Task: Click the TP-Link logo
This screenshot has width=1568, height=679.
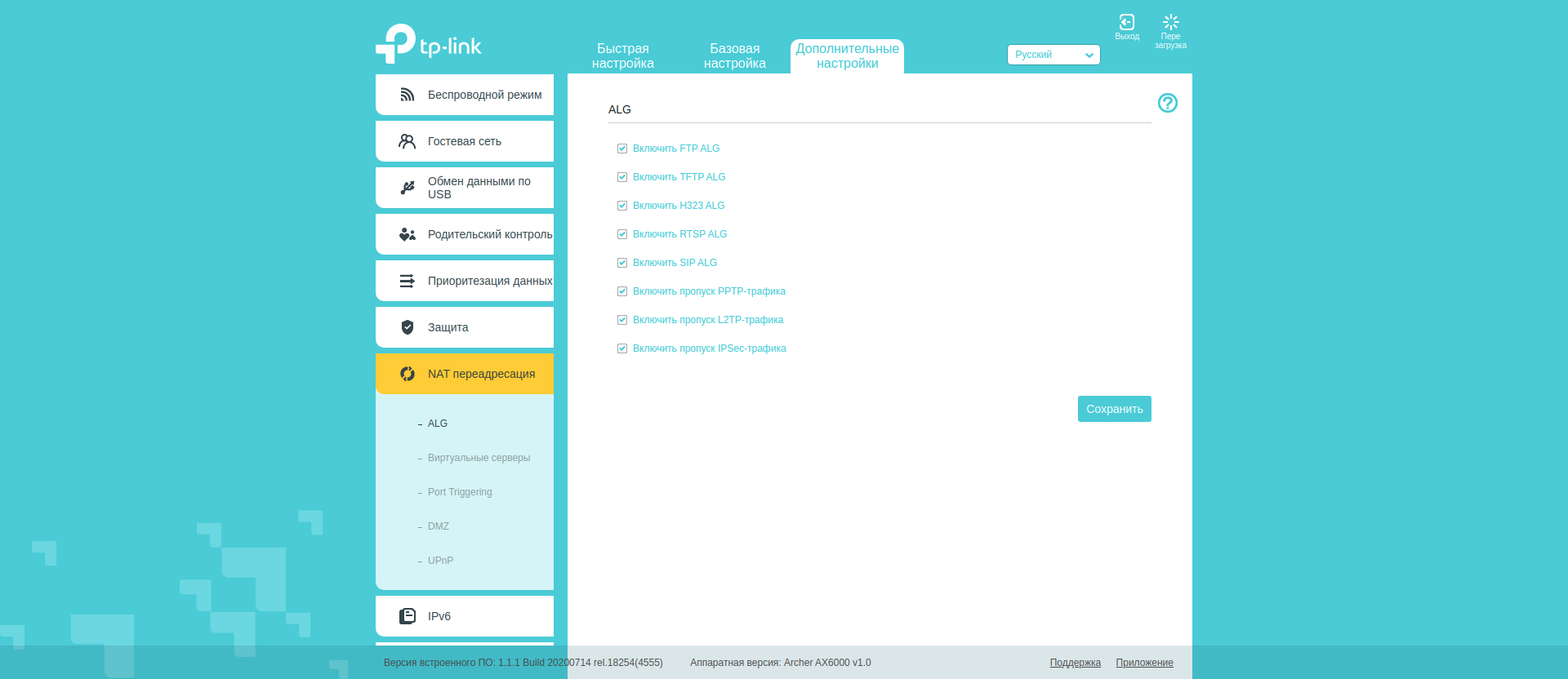Action: coord(429,44)
